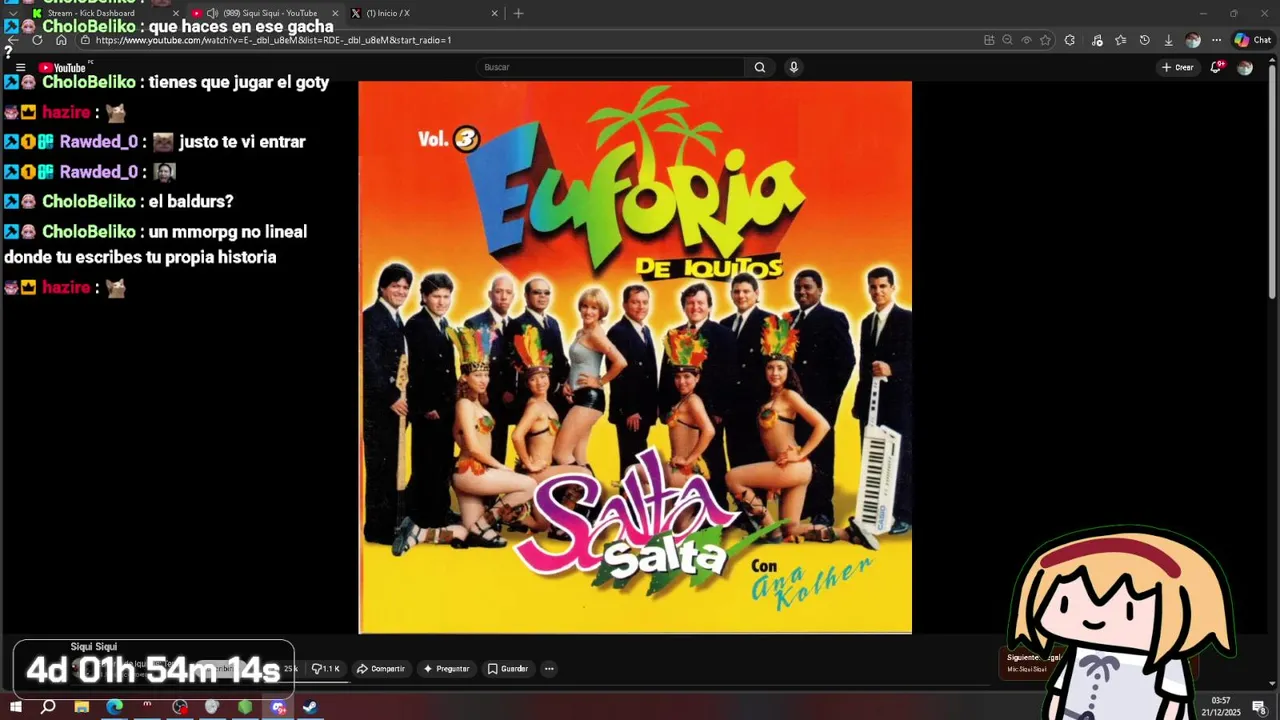Go to the browser home page
Screen dimensions: 1280x720
coord(61,40)
